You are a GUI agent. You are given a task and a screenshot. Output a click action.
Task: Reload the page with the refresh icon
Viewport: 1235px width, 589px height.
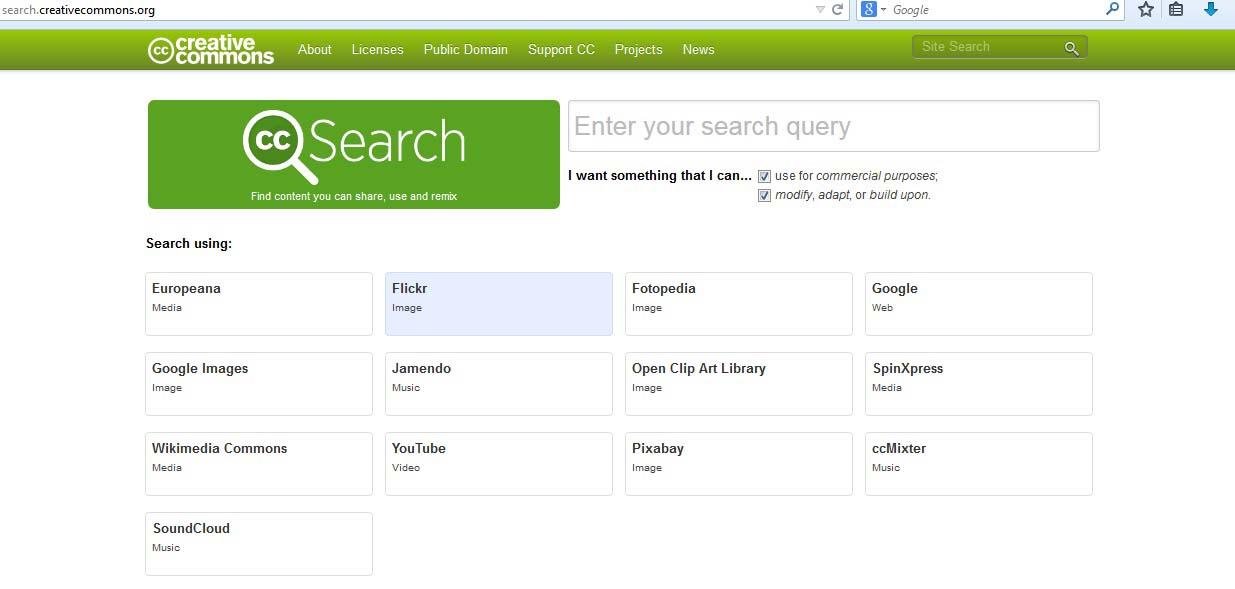(x=837, y=9)
